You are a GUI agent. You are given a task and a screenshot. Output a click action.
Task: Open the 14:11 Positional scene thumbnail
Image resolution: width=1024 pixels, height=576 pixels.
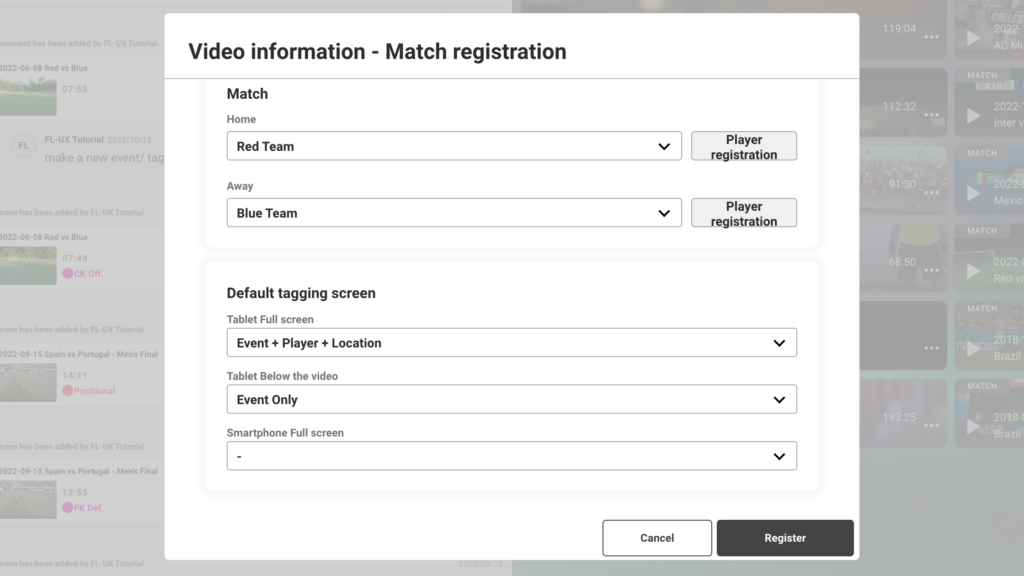(28, 382)
